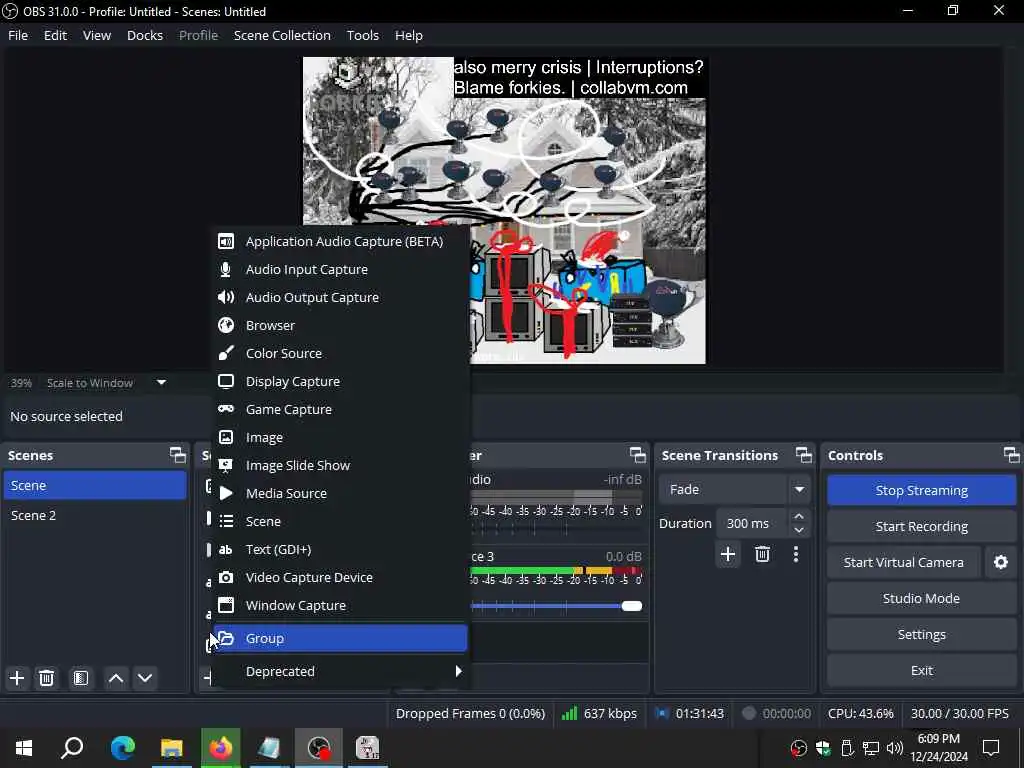Viewport: 1024px width, 768px height.
Task: Decrease transition duration with down stepper
Action: click(x=799, y=530)
